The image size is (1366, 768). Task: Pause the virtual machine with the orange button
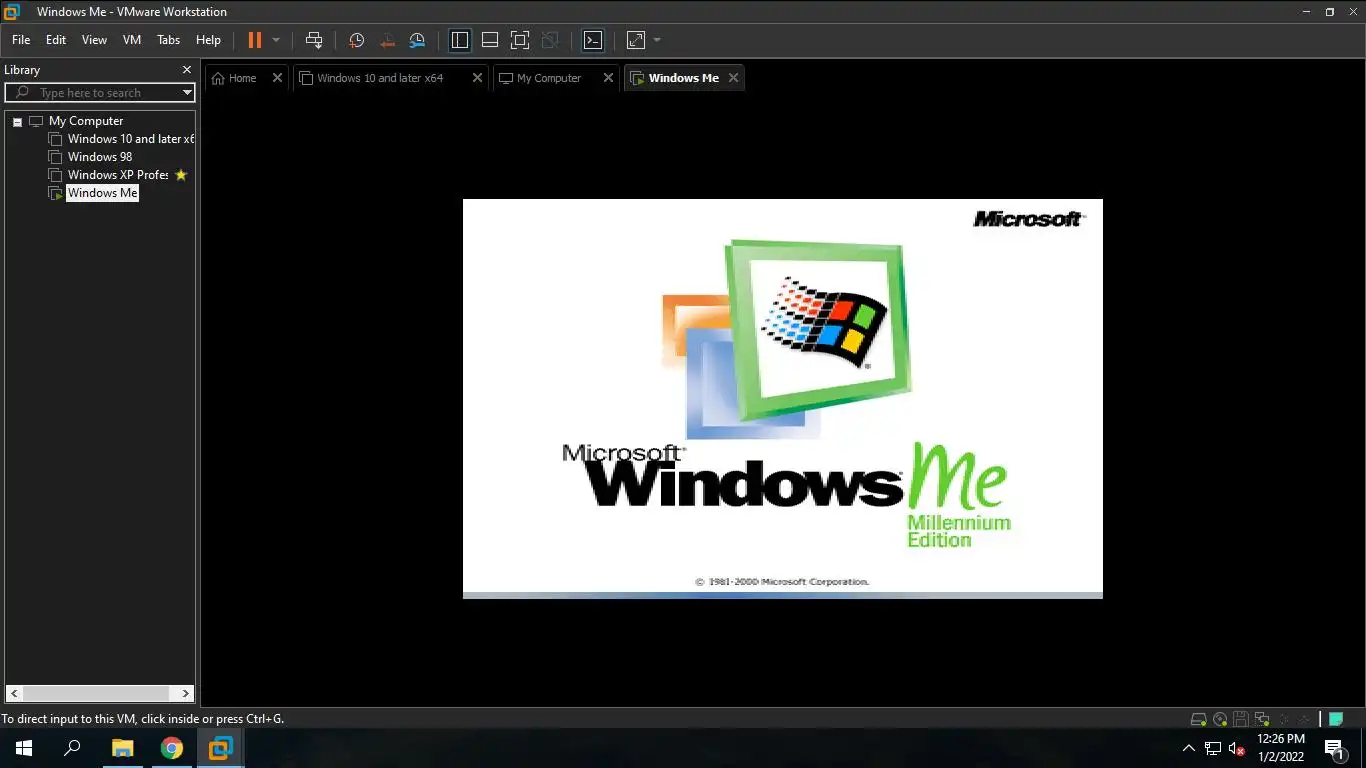coord(254,40)
